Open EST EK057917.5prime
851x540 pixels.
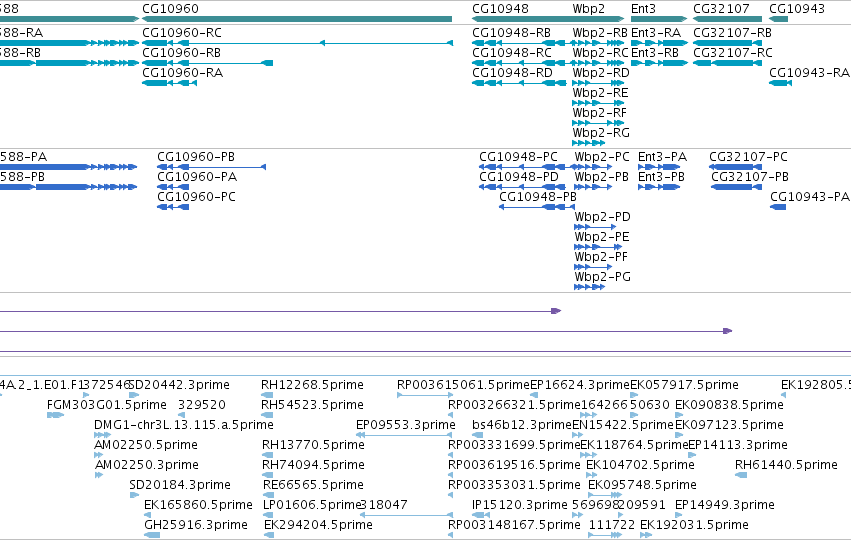click(x=684, y=385)
